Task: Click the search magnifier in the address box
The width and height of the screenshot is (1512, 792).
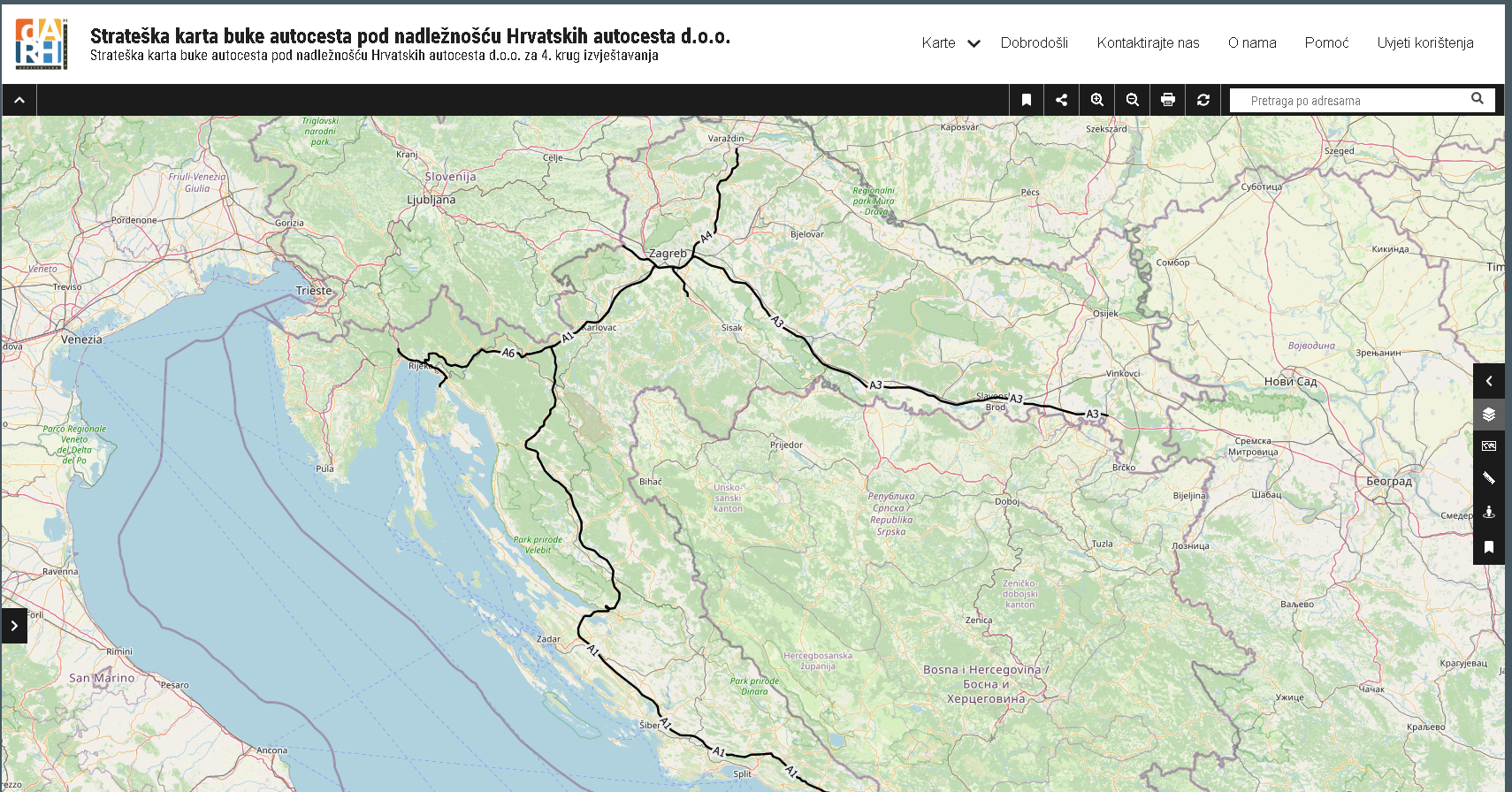Action: point(1478,99)
